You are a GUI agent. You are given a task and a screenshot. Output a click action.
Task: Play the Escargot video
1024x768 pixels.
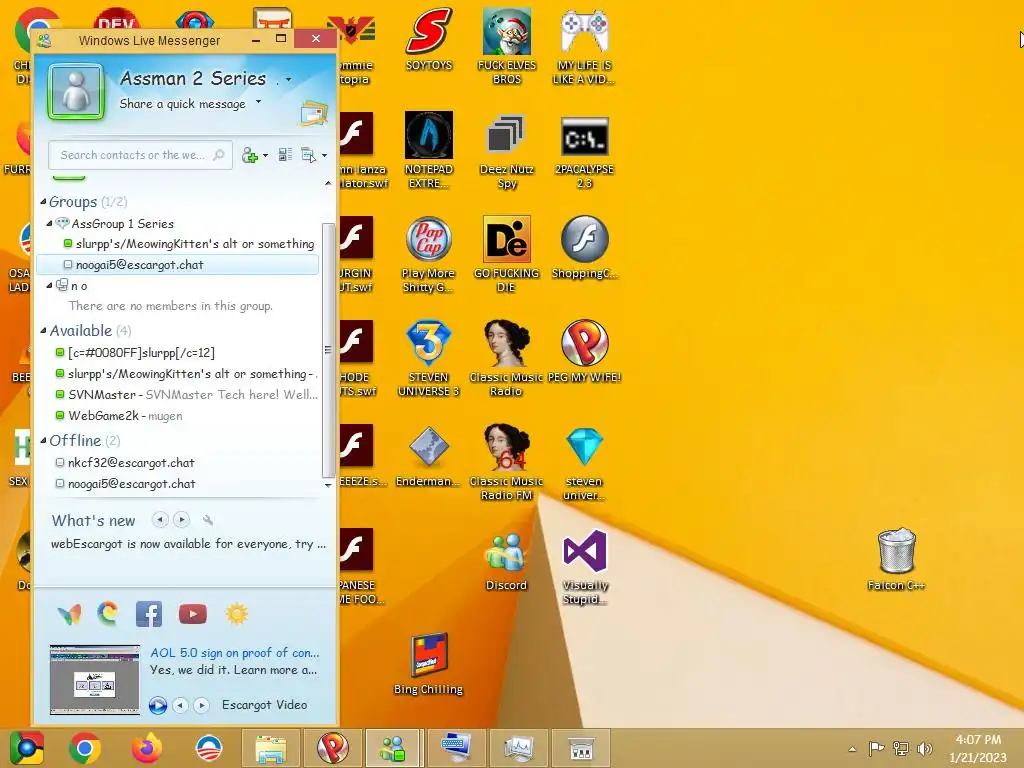(x=157, y=705)
